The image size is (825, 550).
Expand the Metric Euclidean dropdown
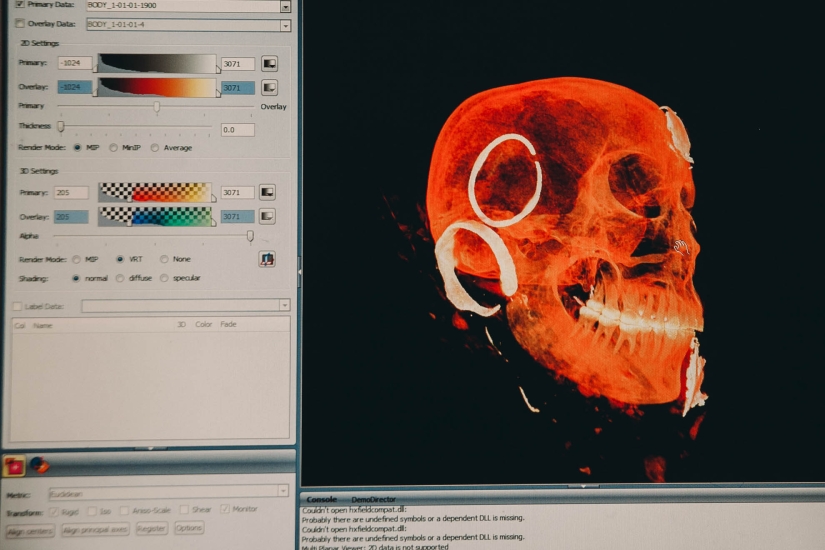283,493
